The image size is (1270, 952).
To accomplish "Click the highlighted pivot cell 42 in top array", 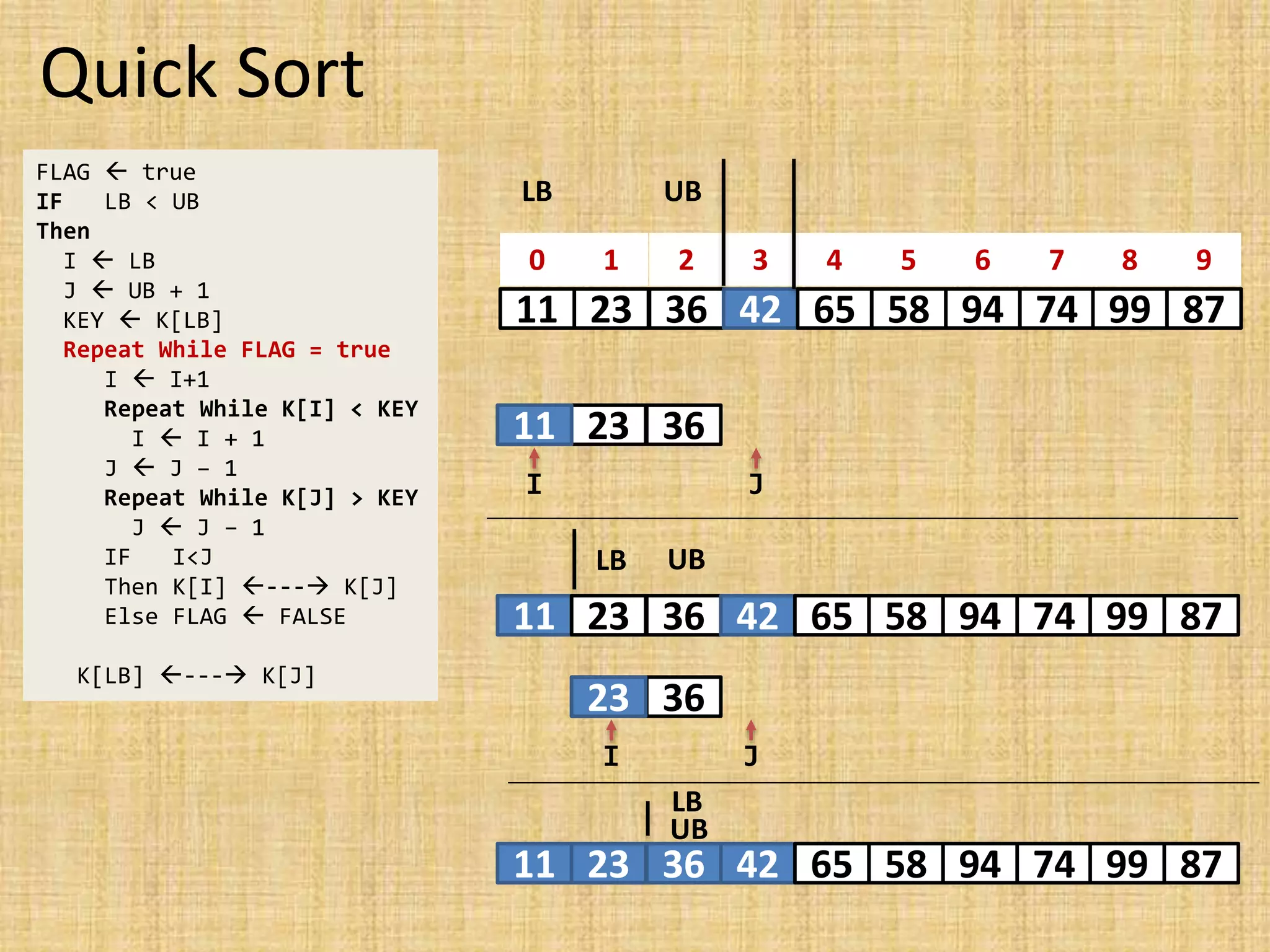I will click(759, 309).
